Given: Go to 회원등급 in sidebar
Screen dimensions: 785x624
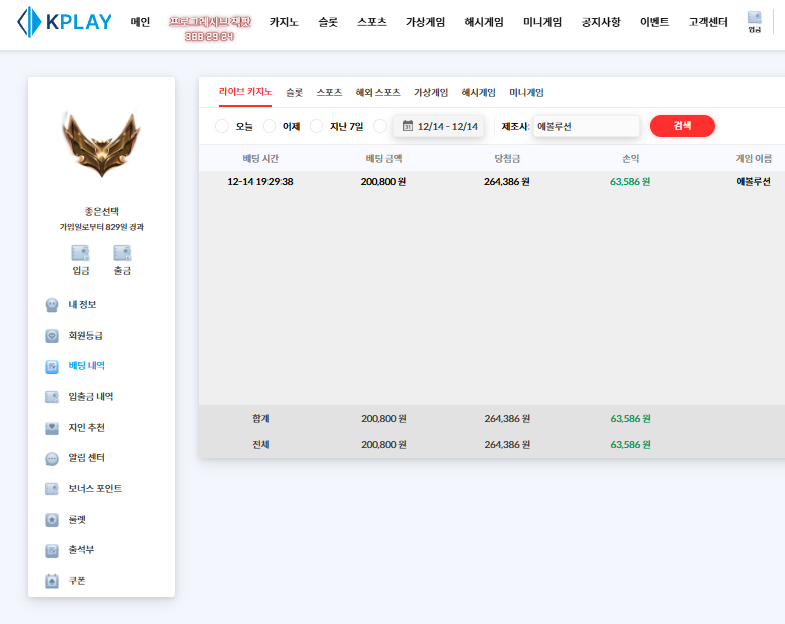Looking at the screenshot, I should tap(86, 336).
